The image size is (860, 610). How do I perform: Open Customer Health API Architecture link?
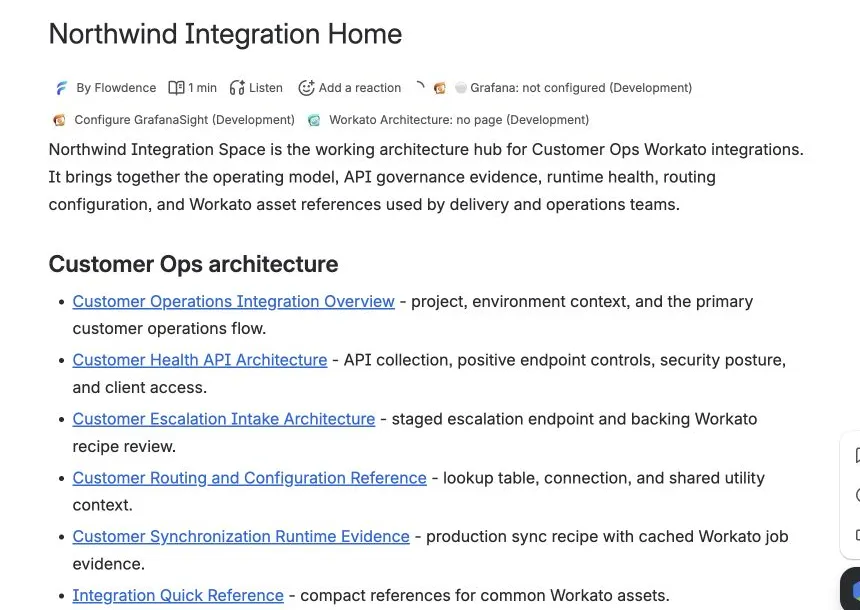pos(200,360)
